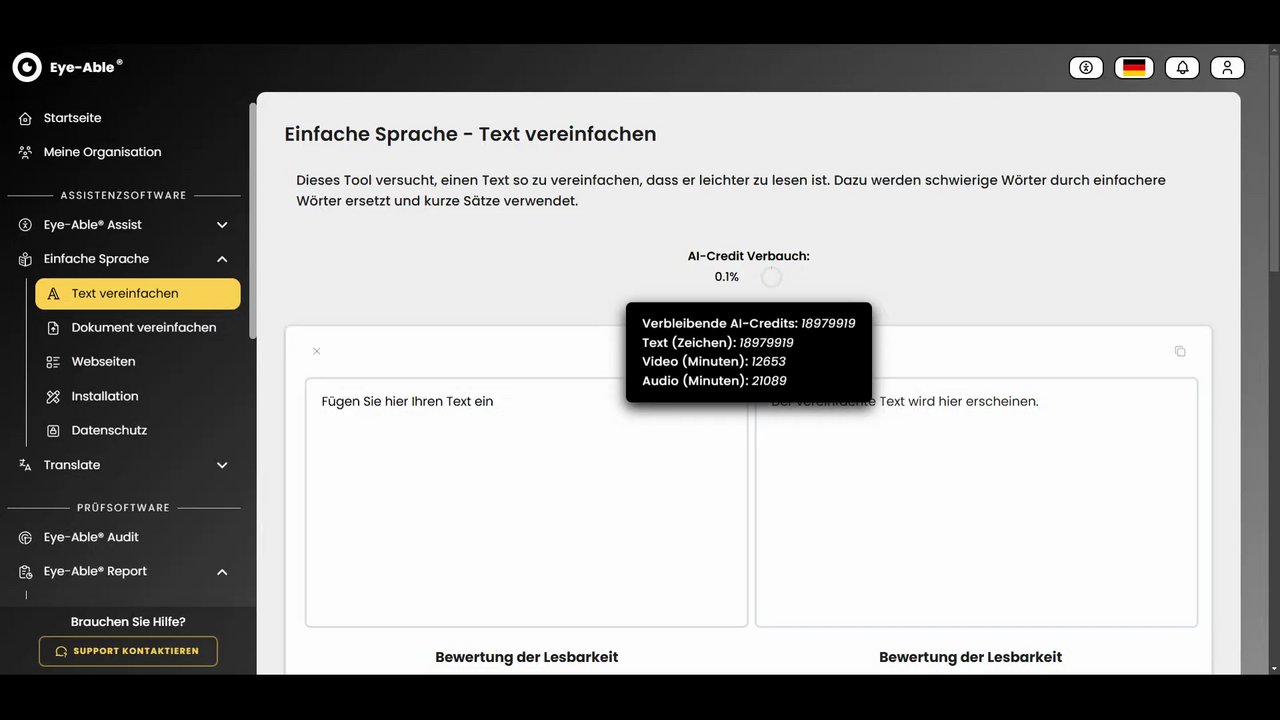Click the Dokument vereinfachen file icon
1280x720 pixels.
[53, 328]
